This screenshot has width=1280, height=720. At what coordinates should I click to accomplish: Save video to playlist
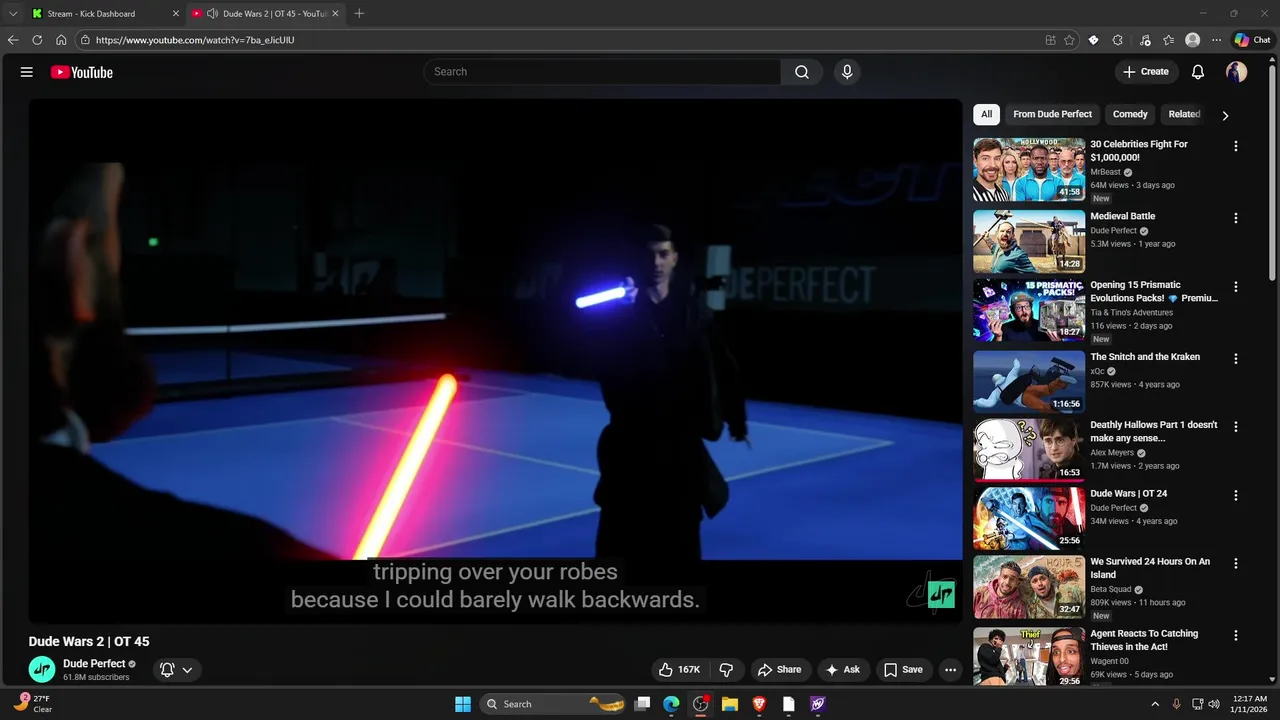pyautogui.click(x=903, y=670)
